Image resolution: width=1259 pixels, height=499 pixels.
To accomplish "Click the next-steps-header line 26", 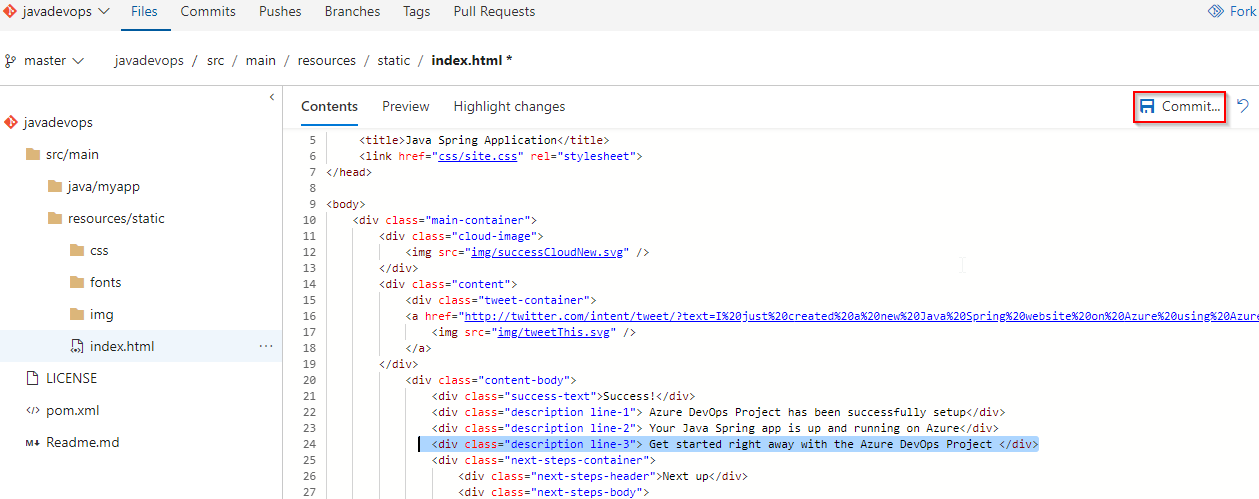I will click(x=603, y=476).
